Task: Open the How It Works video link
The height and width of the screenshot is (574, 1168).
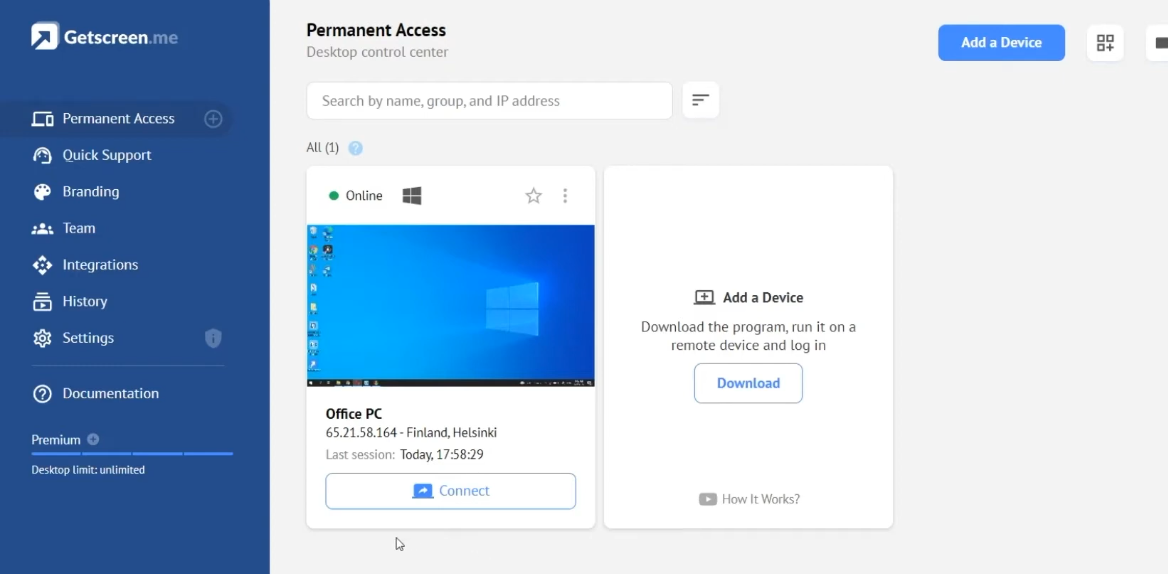Action: 749,499
